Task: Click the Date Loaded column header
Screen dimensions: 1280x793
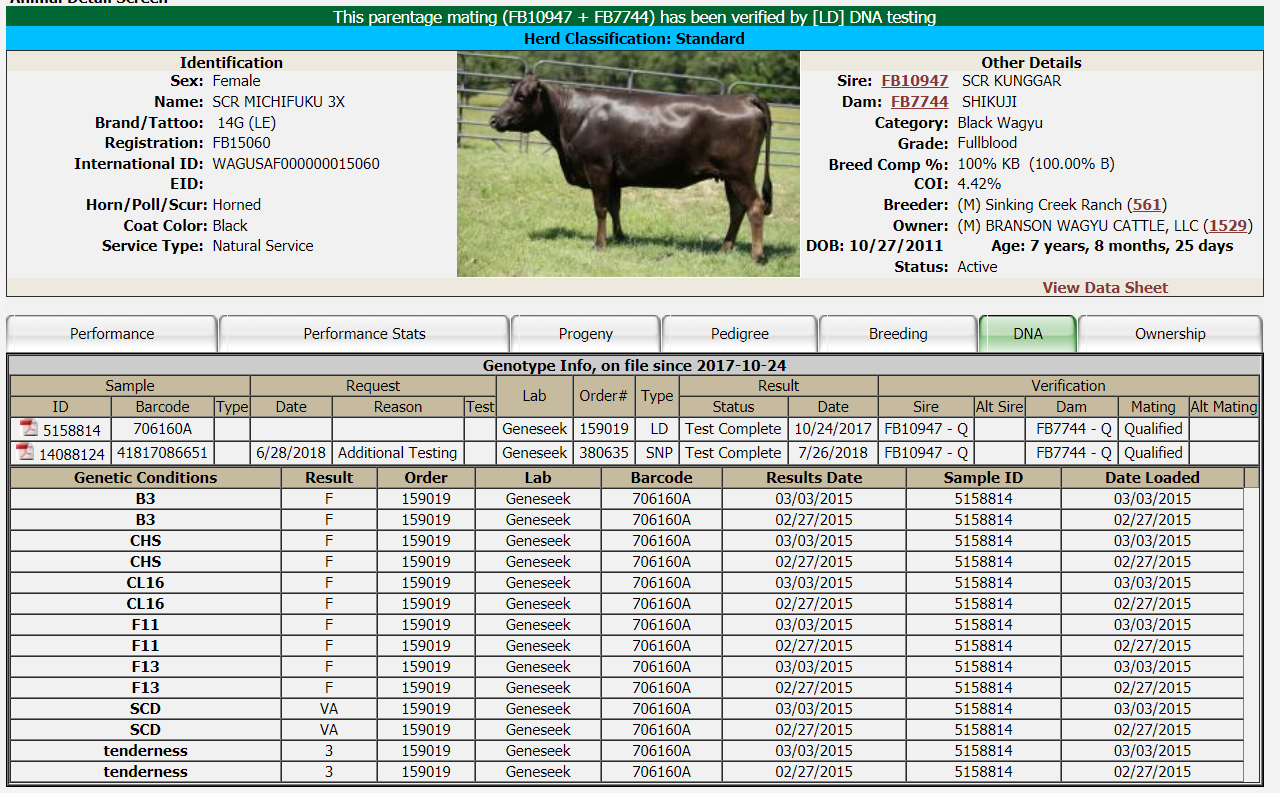Action: [1152, 478]
